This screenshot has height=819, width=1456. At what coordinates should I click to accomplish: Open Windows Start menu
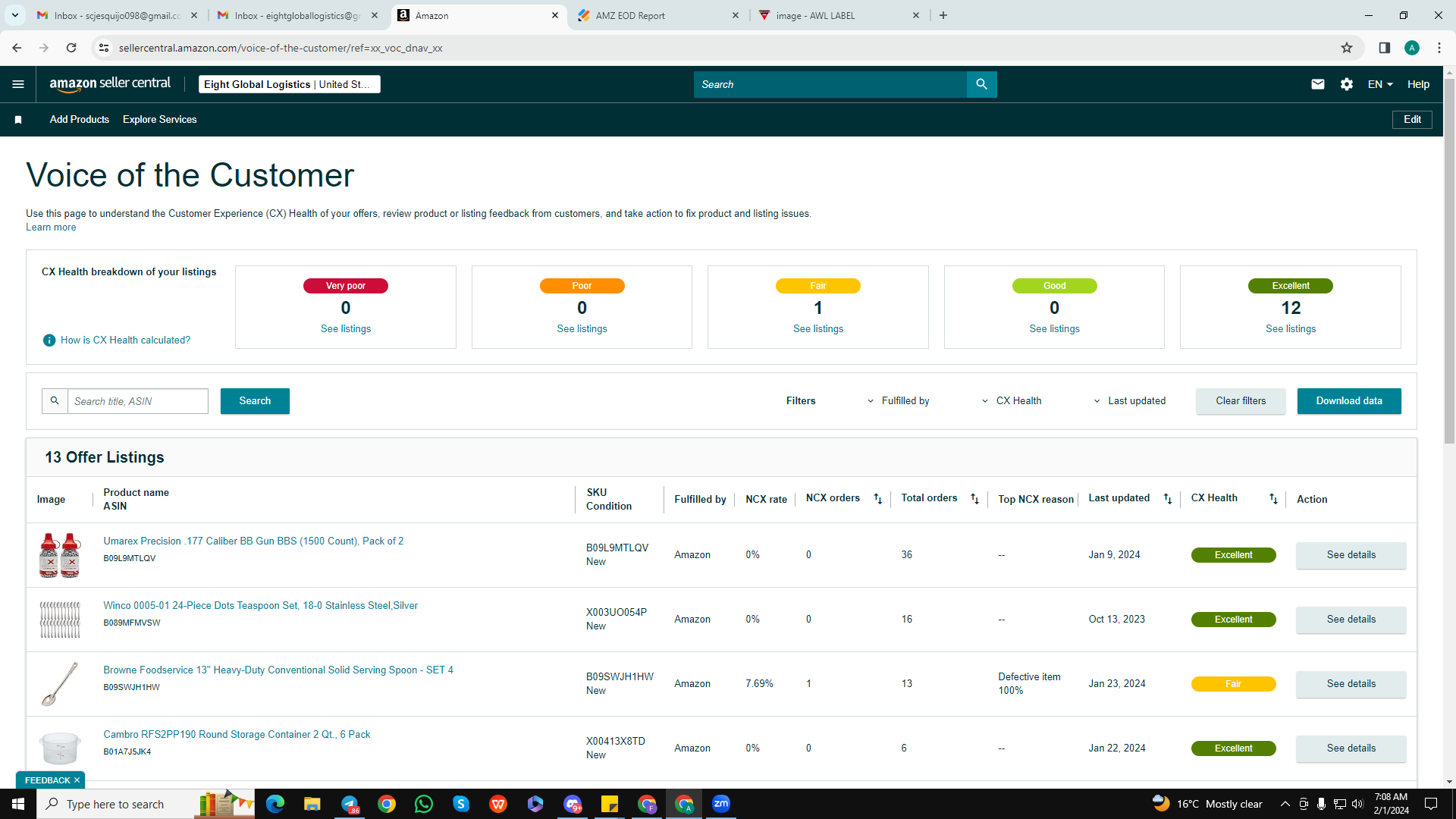[18, 804]
